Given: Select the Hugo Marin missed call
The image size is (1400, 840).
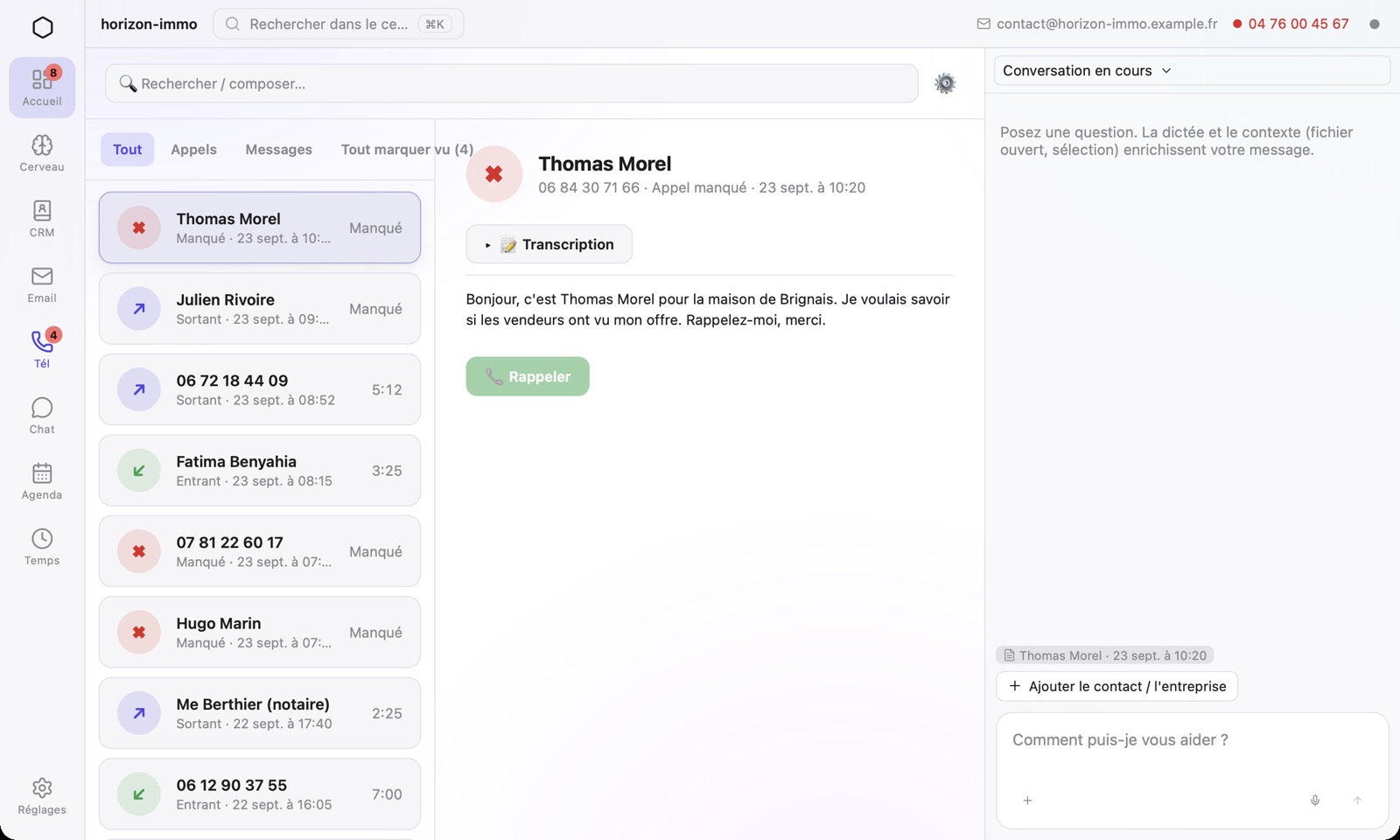Looking at the screenshot, I should click(x=260, y=633).
